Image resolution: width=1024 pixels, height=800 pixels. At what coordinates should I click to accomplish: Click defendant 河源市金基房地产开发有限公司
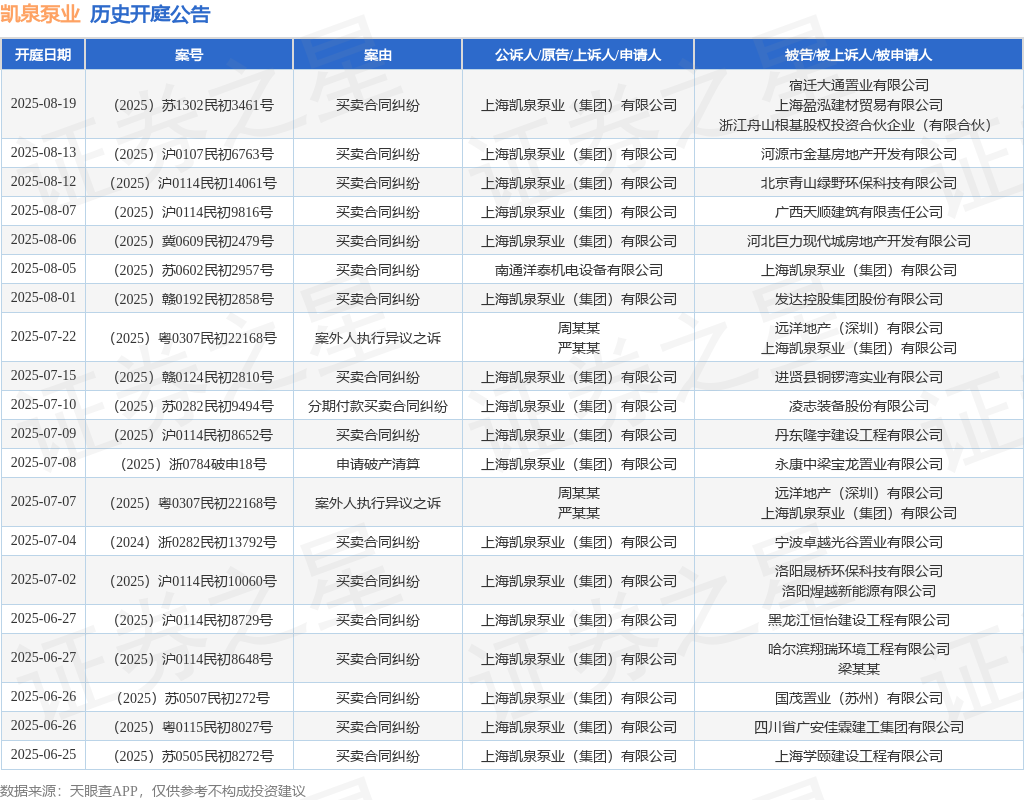click(858, 154)
